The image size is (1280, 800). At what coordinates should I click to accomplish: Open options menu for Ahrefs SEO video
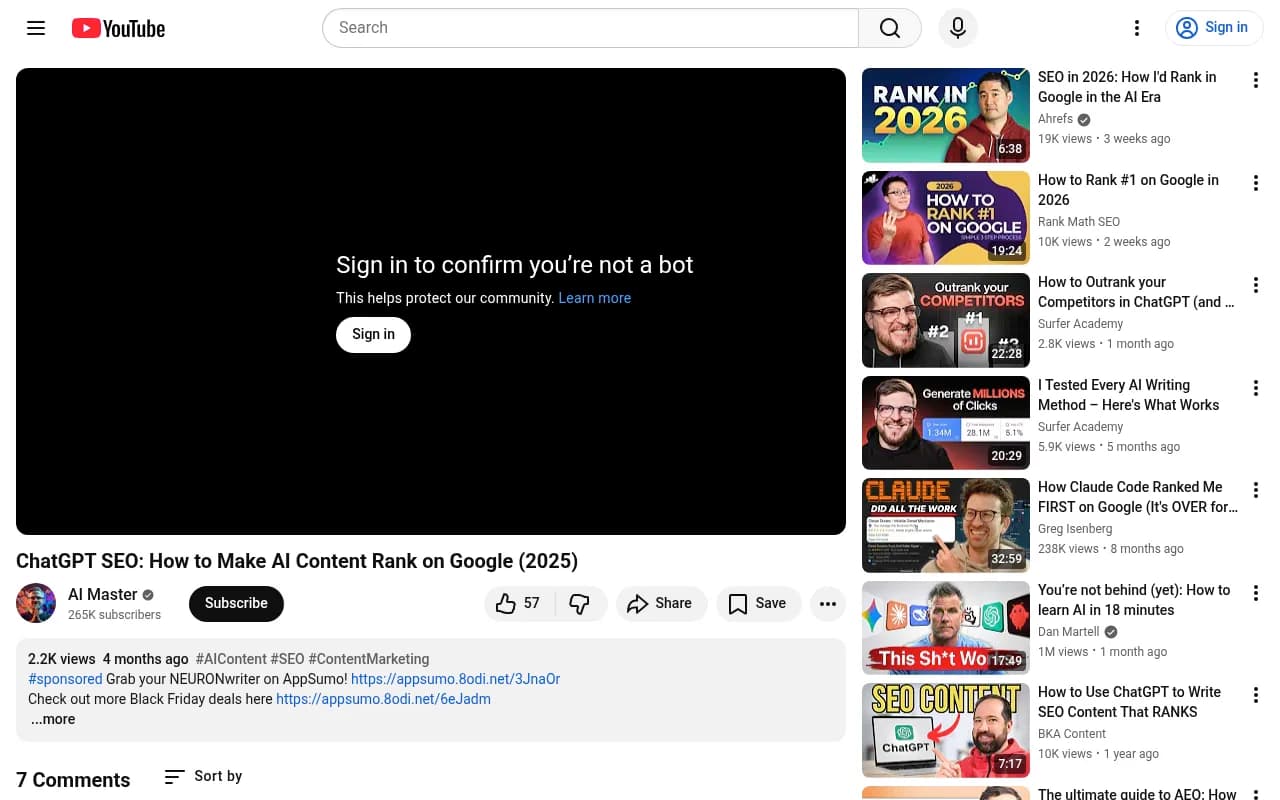coord(1255,81)
